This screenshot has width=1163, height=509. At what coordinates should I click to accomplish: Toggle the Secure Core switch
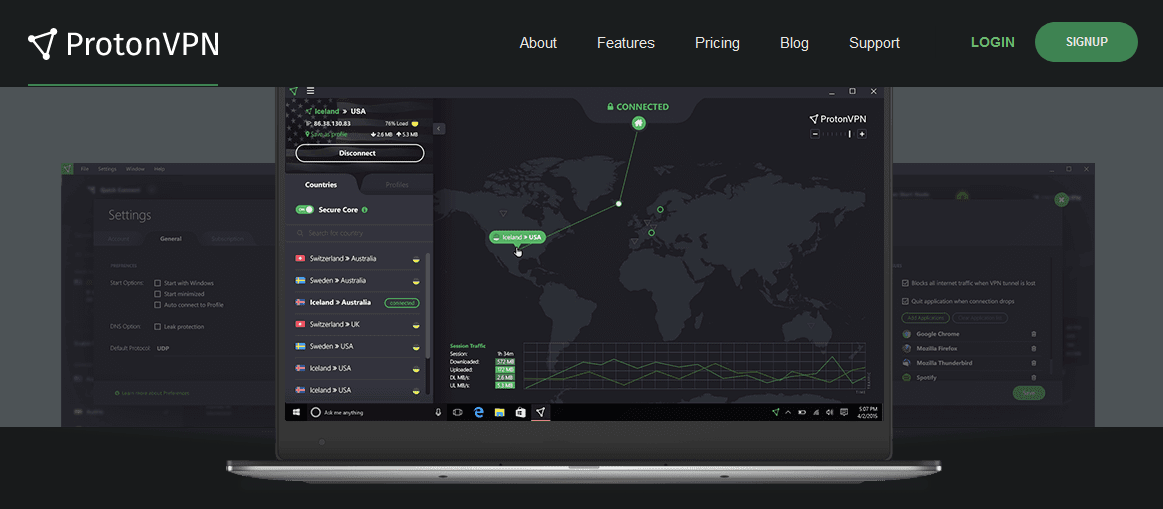pos(305,210)
